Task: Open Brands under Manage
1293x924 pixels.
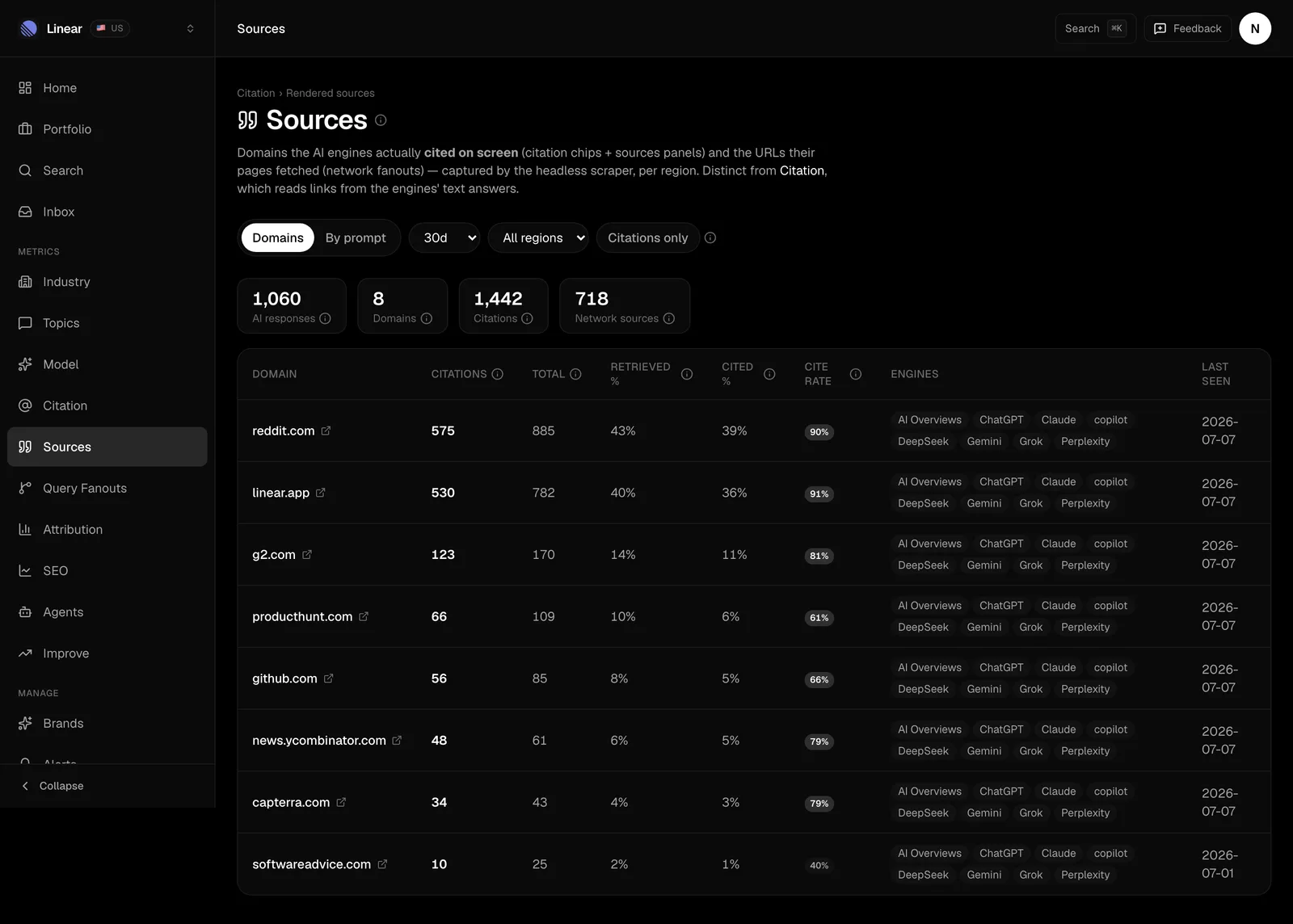Action: click(107, 723)
